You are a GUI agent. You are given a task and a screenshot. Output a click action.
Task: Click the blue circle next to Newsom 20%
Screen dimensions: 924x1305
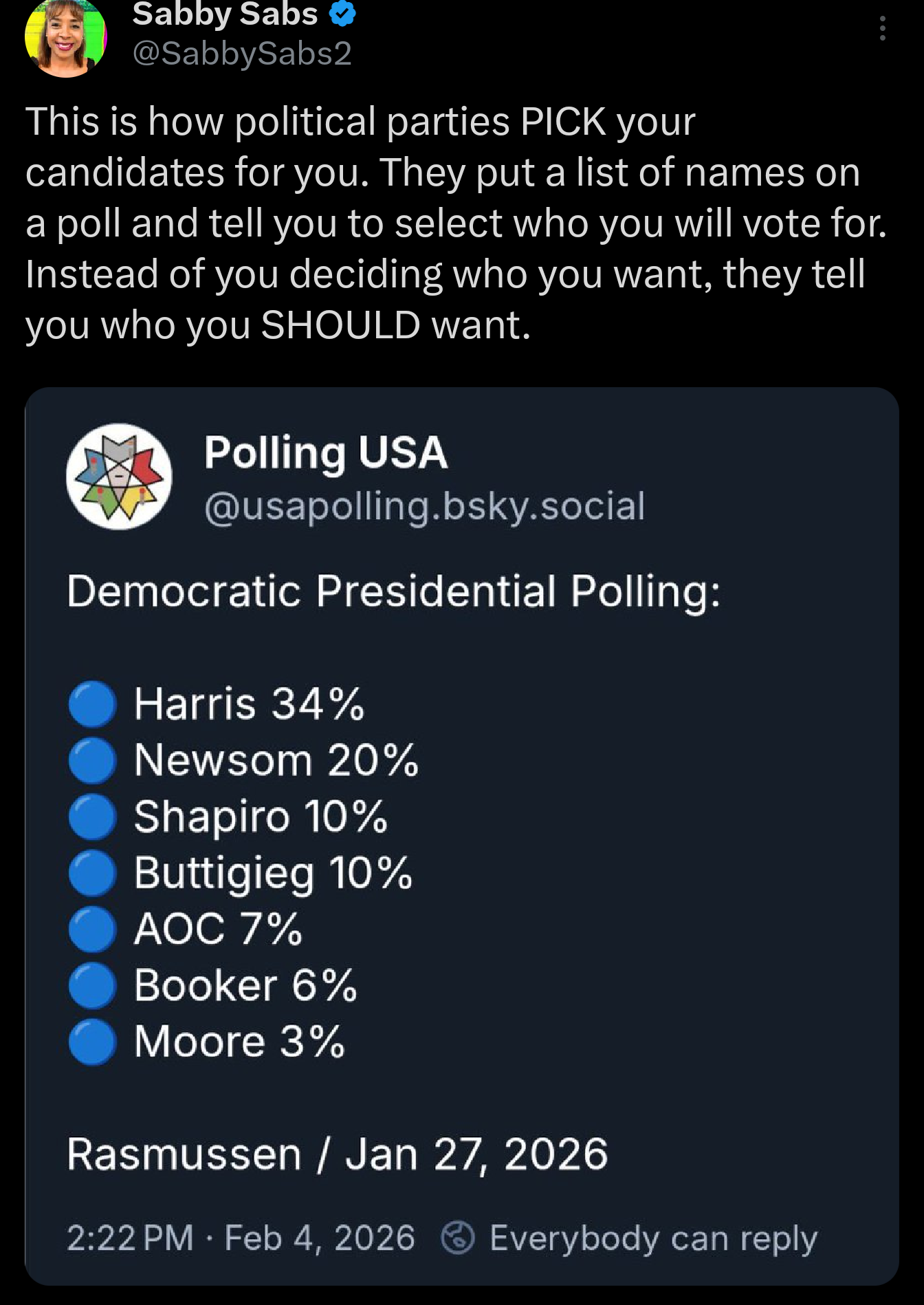coord(92,760)
